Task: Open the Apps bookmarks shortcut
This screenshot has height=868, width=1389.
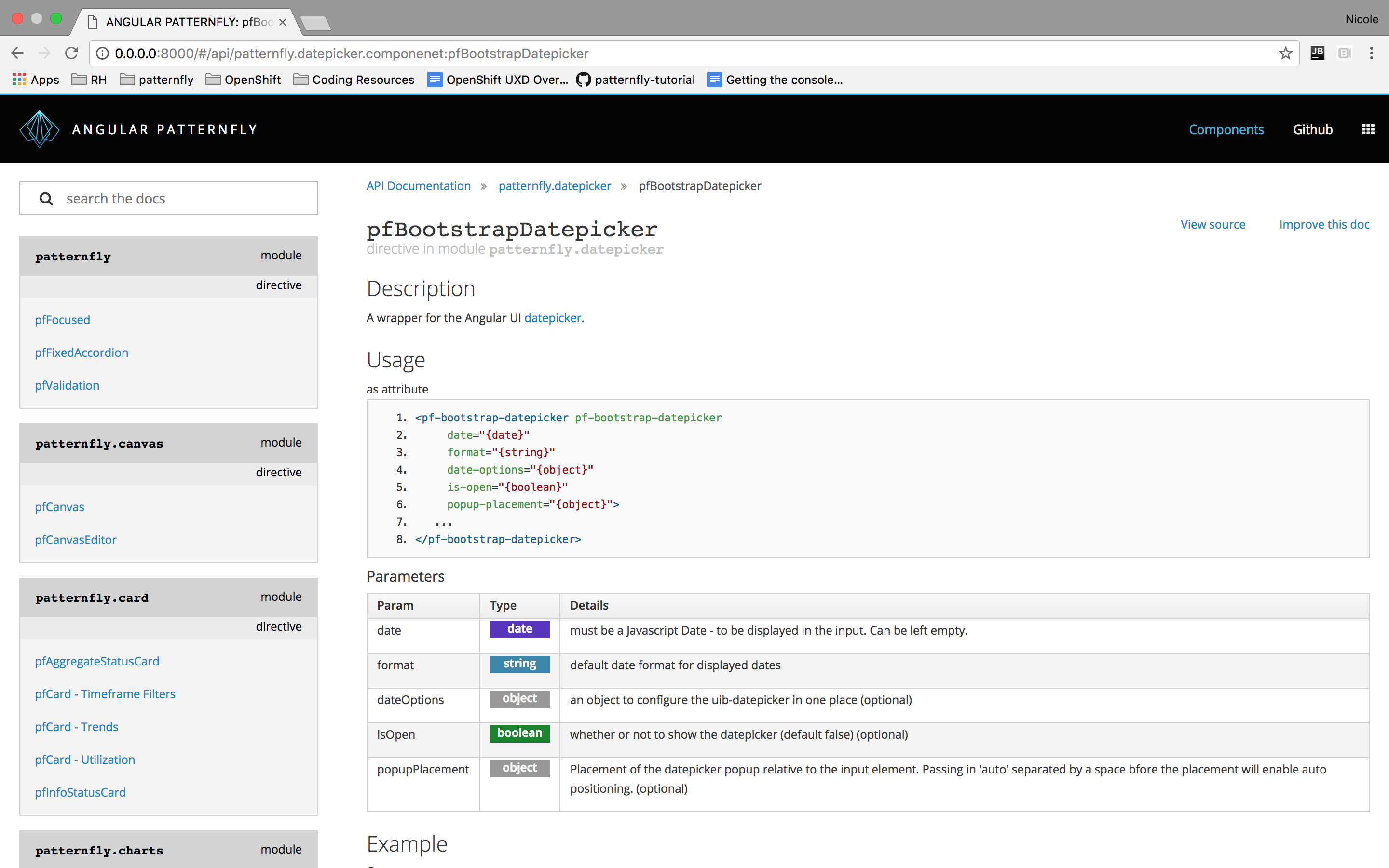Action: click(36, 80)
